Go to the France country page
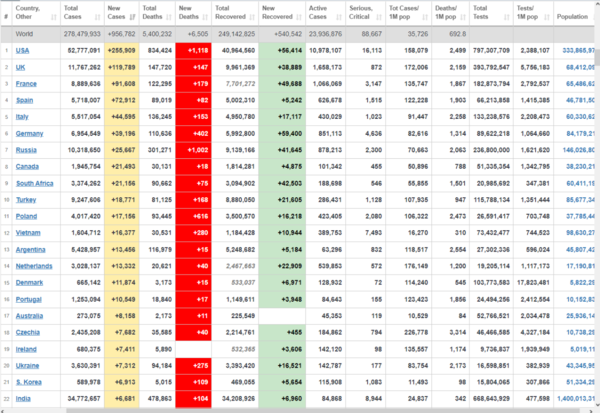Image resolution: width=600 pixels, height=413 pixels. pos(26,84)
